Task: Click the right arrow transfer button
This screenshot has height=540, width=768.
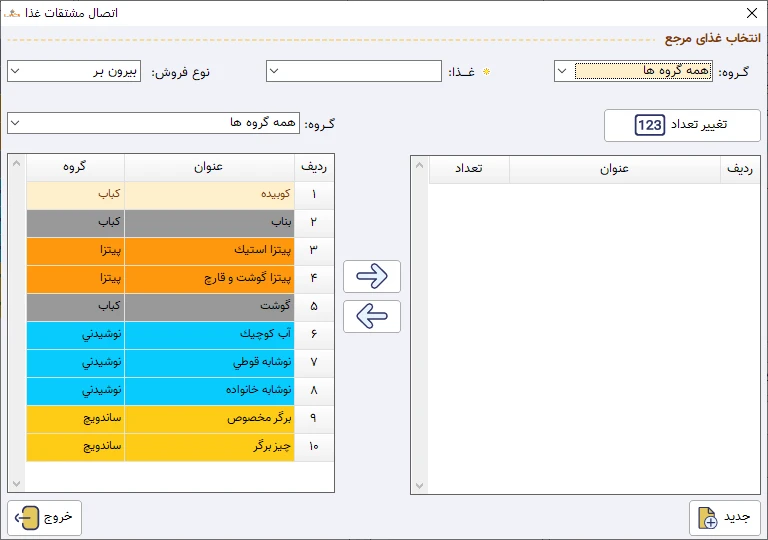Action: pos(372,276)
